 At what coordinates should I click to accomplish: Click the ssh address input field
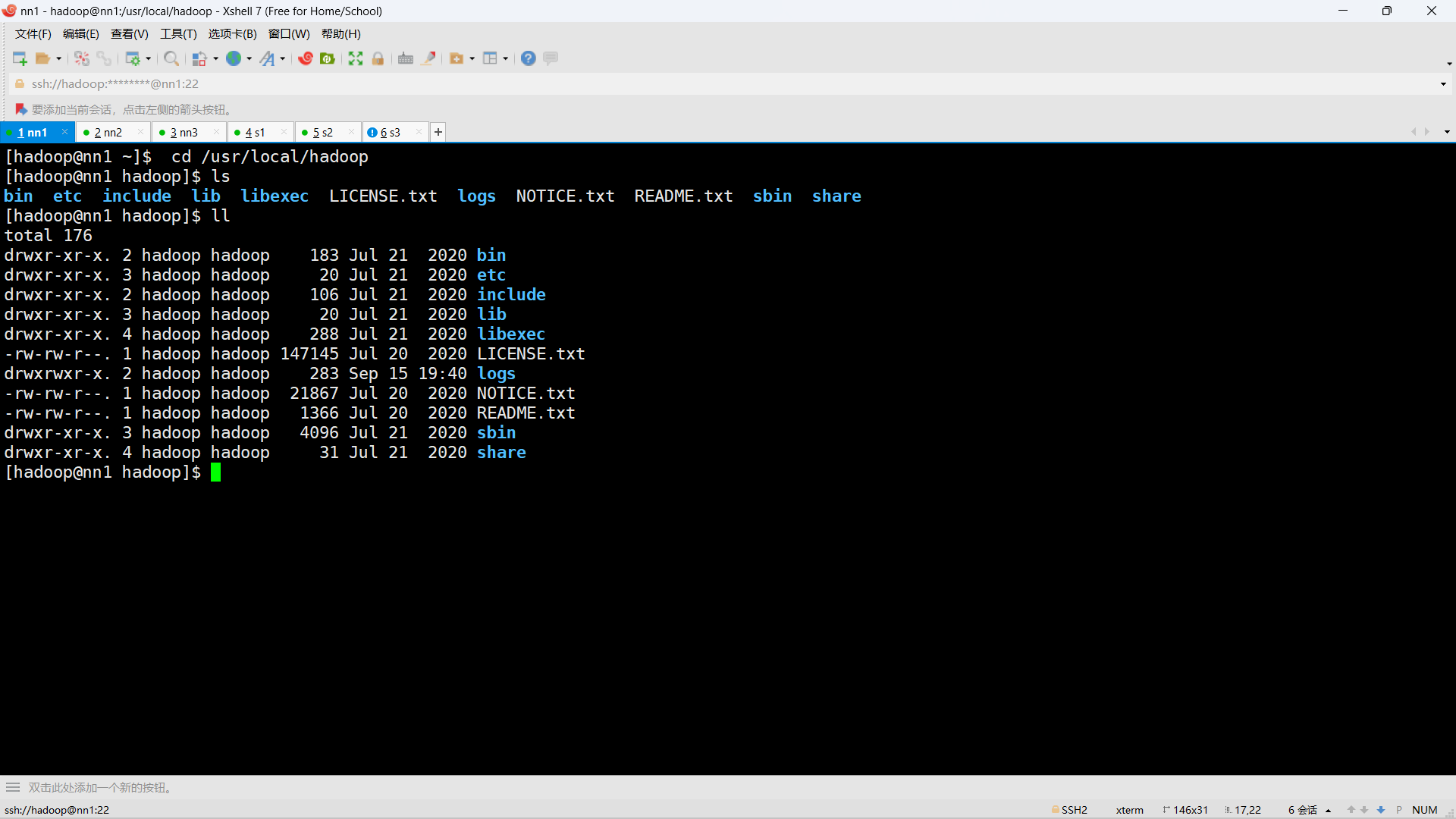pyautogui.click(x=455, y=84)
